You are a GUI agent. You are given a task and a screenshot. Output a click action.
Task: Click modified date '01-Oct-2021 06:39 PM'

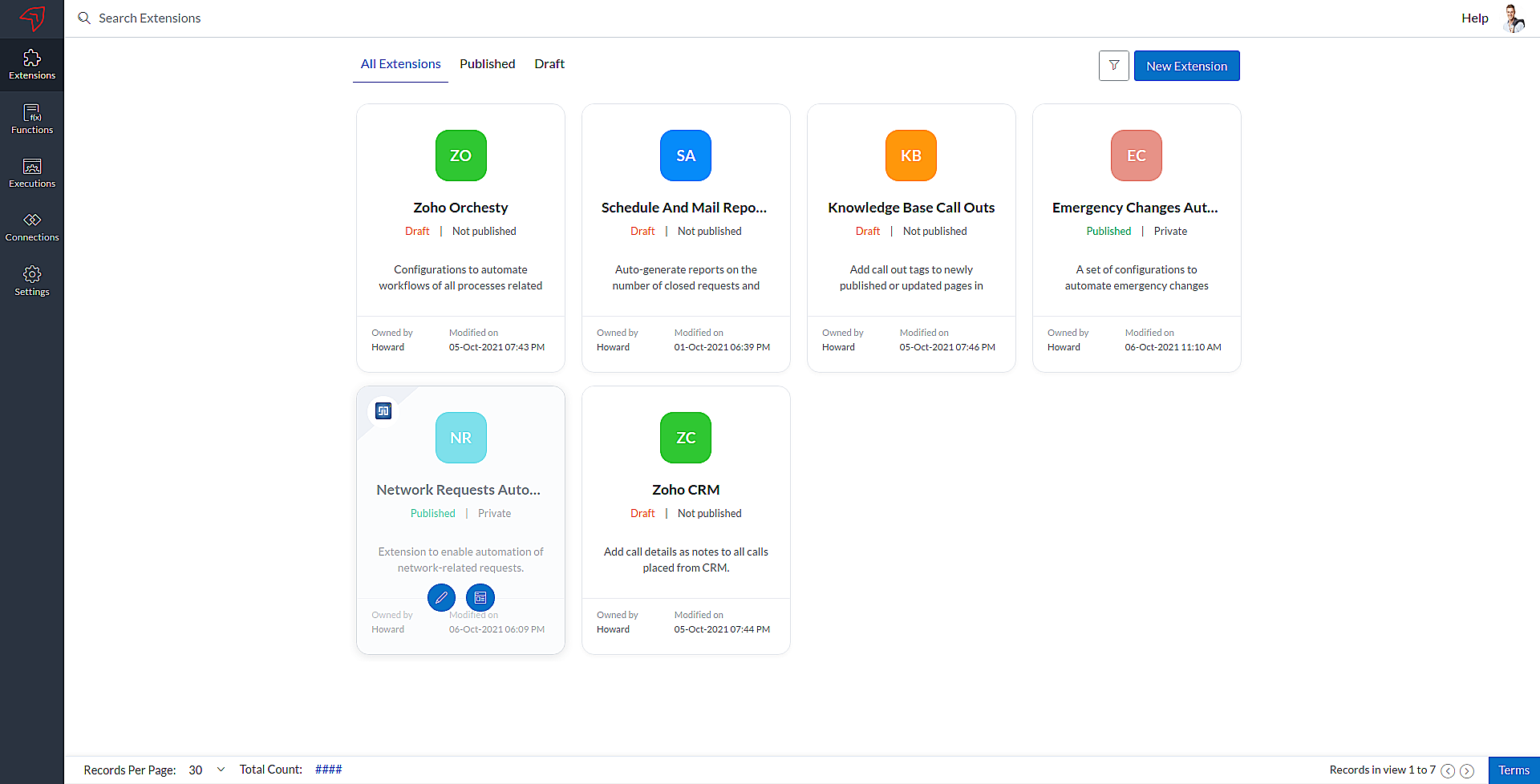pos(722,348)
